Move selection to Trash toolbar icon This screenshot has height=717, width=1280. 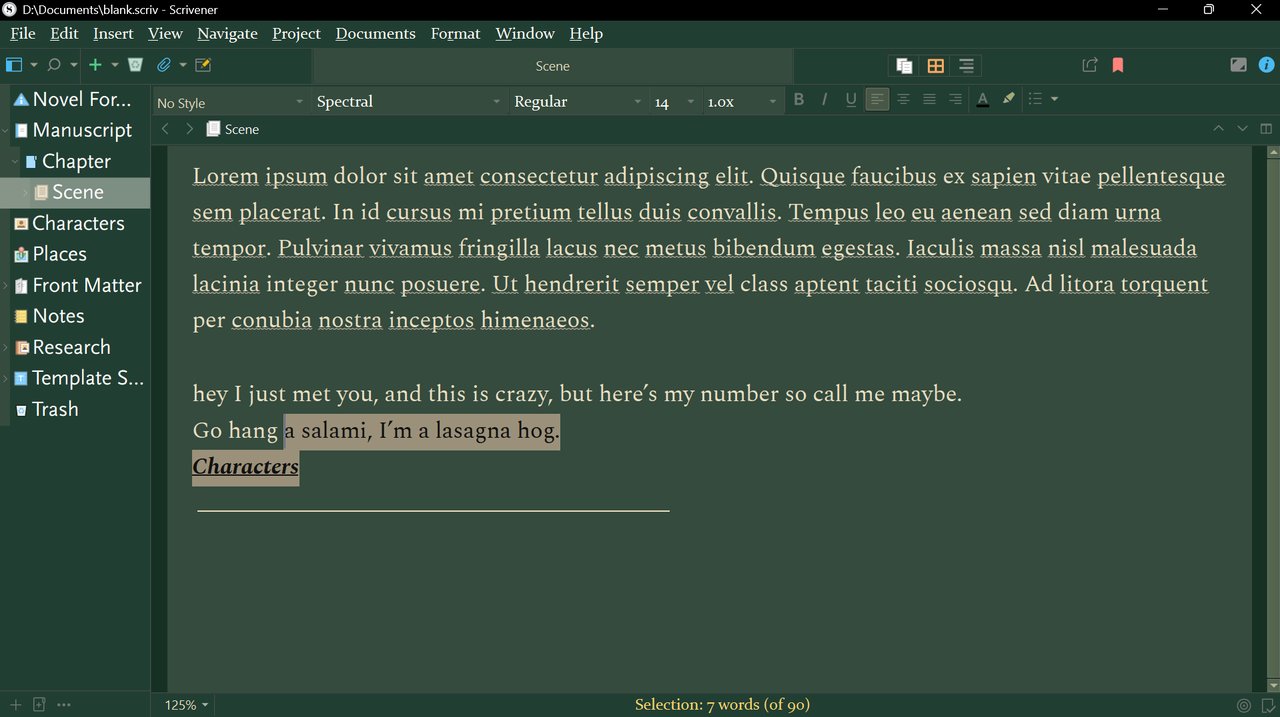[136, 65]
